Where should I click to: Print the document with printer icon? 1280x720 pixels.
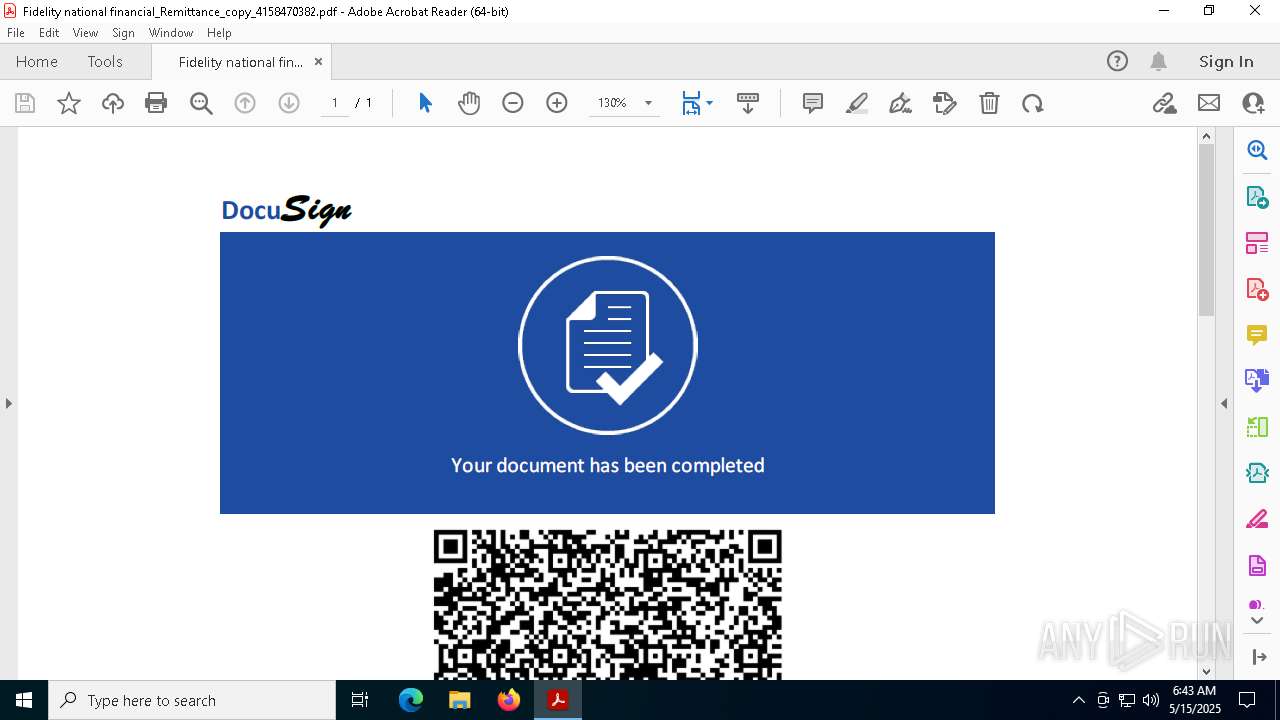(156, 103)
